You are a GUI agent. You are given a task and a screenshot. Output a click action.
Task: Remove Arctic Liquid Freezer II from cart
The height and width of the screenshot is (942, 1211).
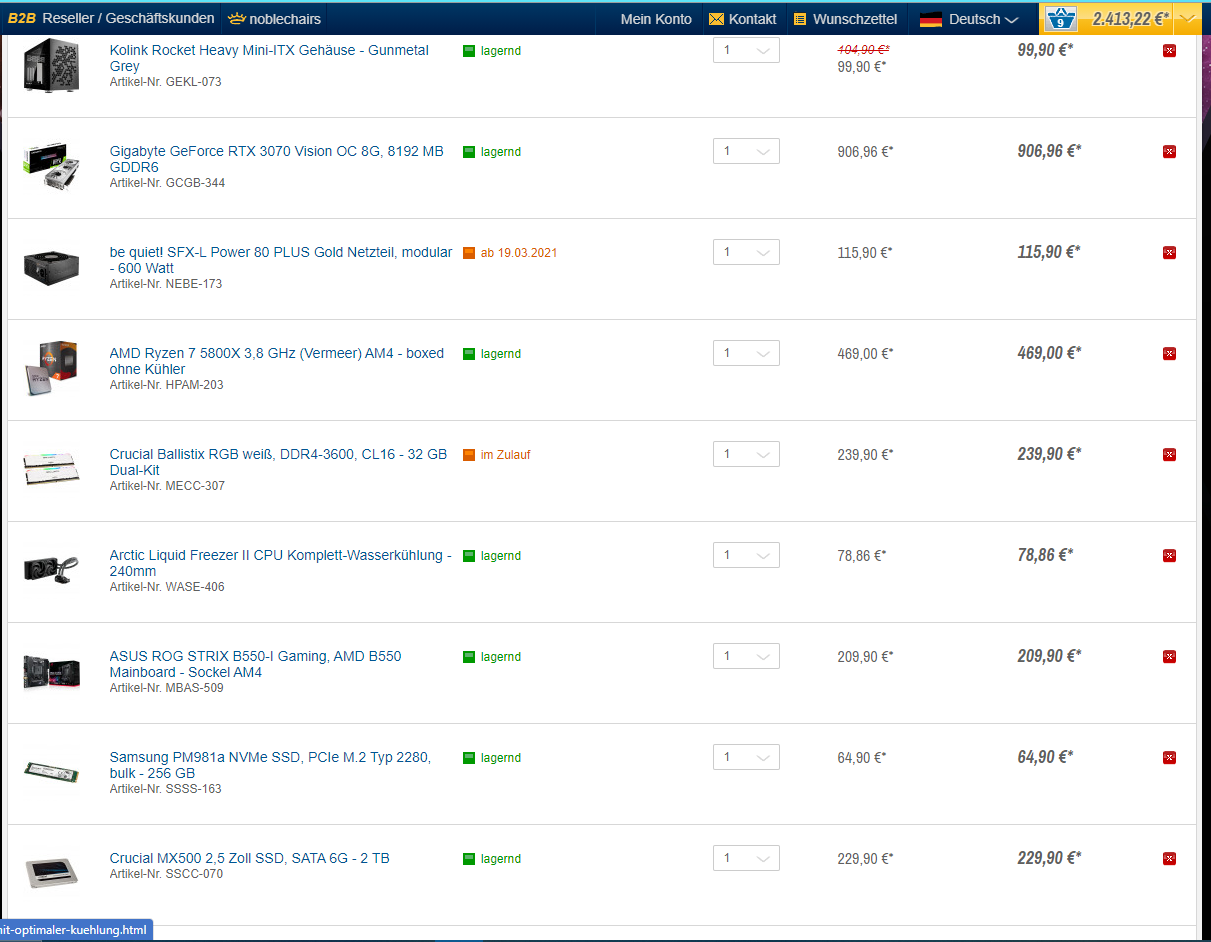1169,556
